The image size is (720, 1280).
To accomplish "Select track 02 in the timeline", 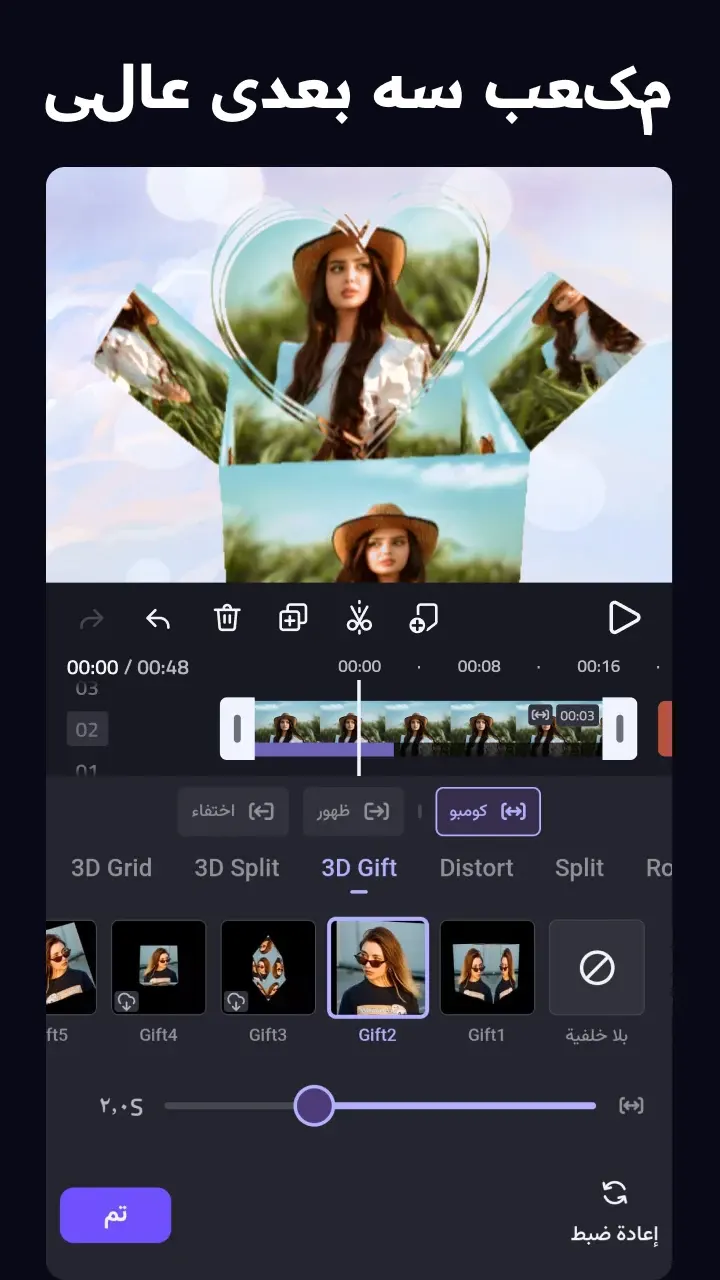I will [x=87, y=730].
